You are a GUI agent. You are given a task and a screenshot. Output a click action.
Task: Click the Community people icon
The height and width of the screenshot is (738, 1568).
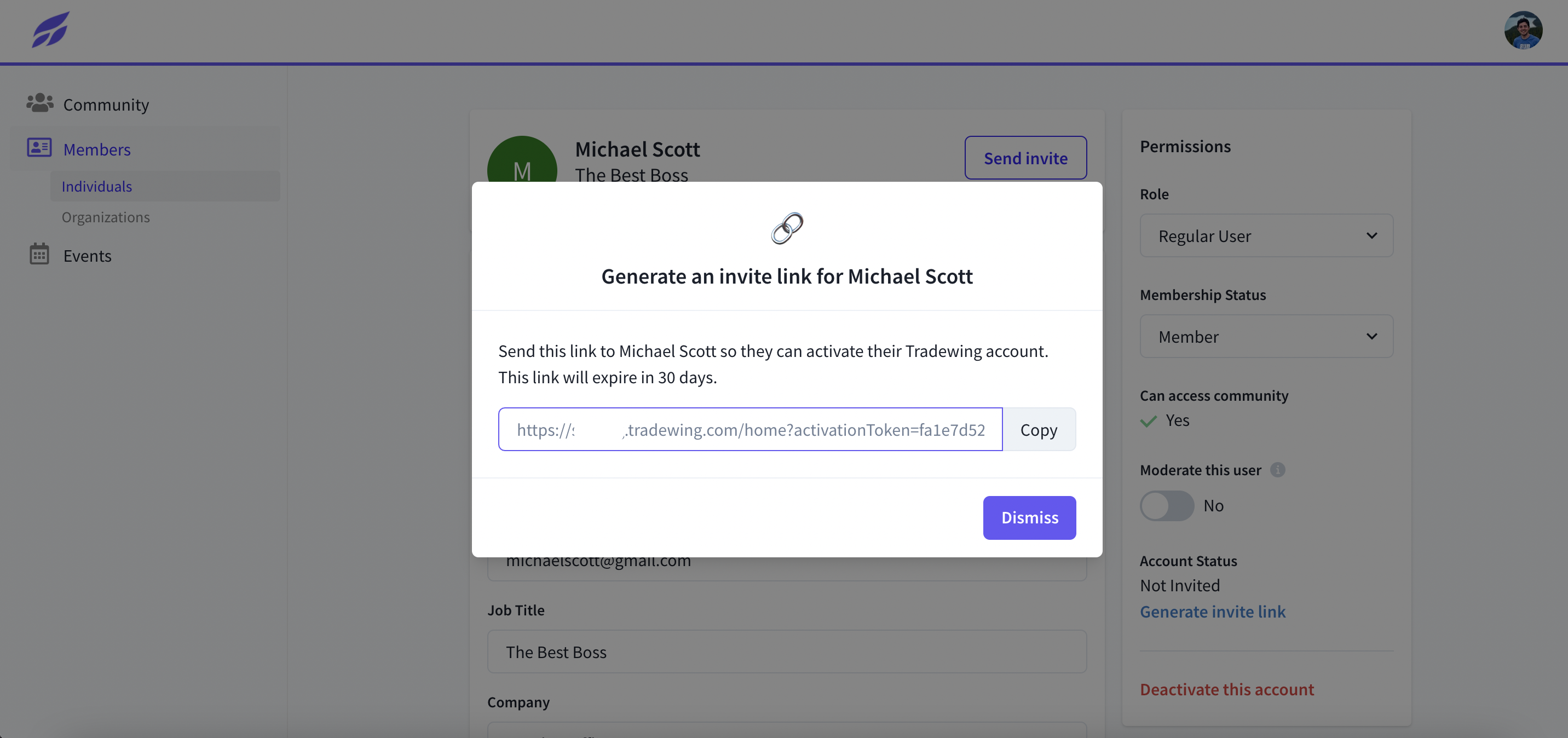click(39, 103)
